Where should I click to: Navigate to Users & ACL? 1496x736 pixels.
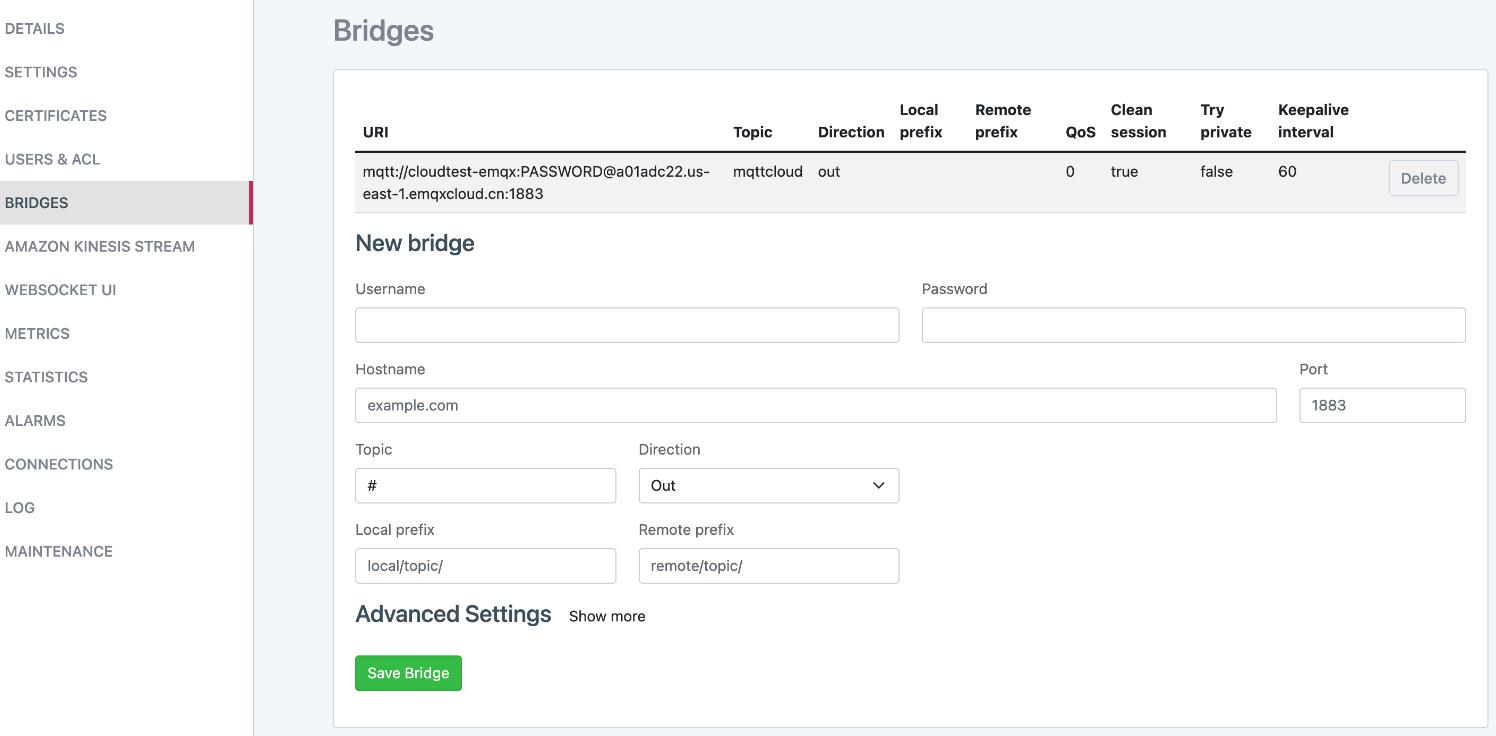52,159
